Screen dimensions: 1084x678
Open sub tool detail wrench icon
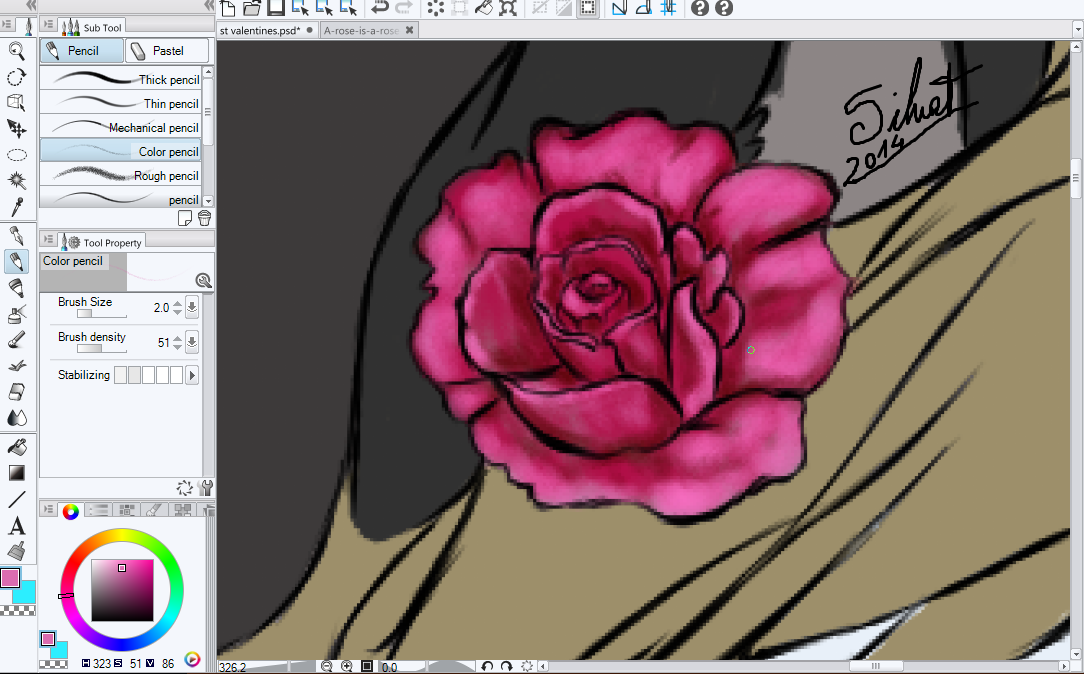[205, 488]
